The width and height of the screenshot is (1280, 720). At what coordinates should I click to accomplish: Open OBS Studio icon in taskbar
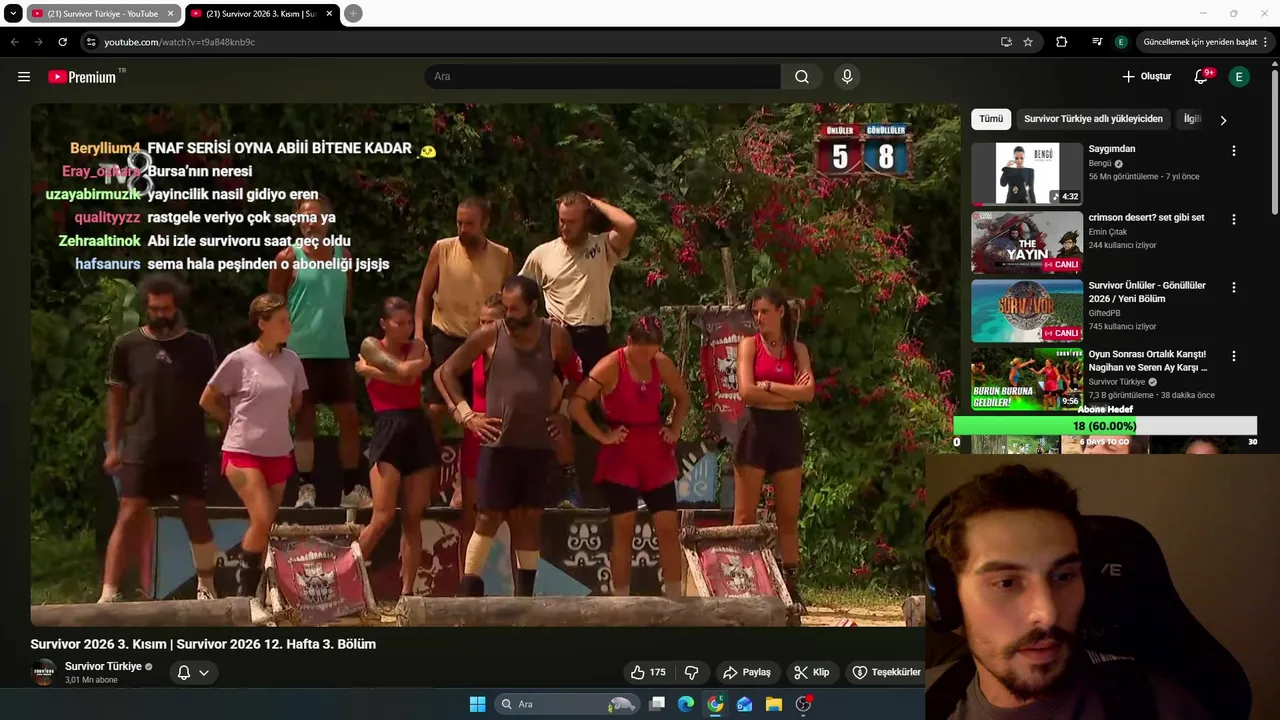point(803,704)
